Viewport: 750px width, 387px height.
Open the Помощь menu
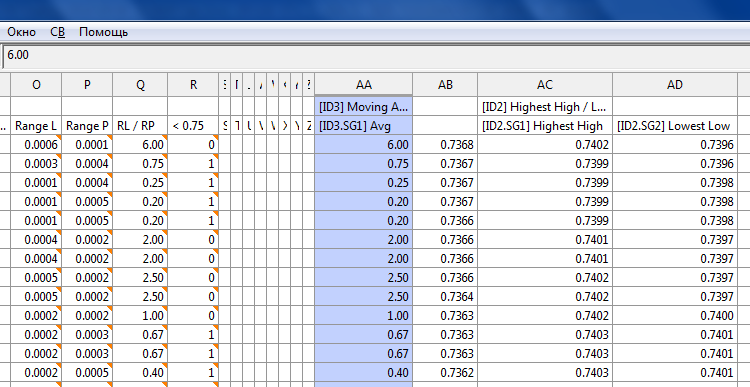pyautogui.click(x=103, y=32)
